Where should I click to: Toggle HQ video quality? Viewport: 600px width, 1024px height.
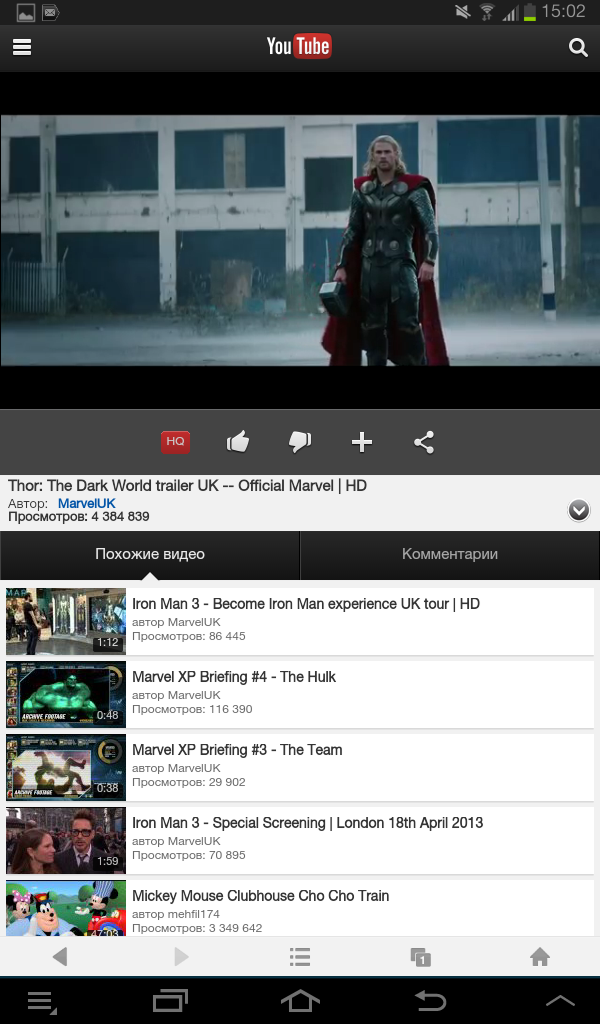tap(175, 441)
